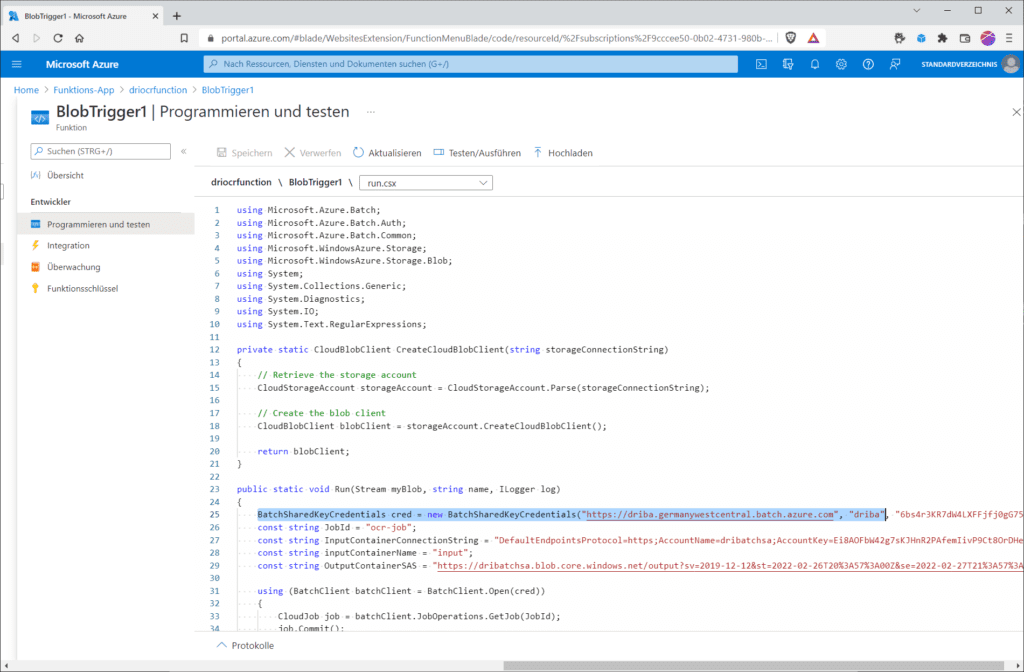Image resolution: width=1024 pixels, height=672 pixels.
Task: Refresh with the Aktualisieren button
Action: 387,153
